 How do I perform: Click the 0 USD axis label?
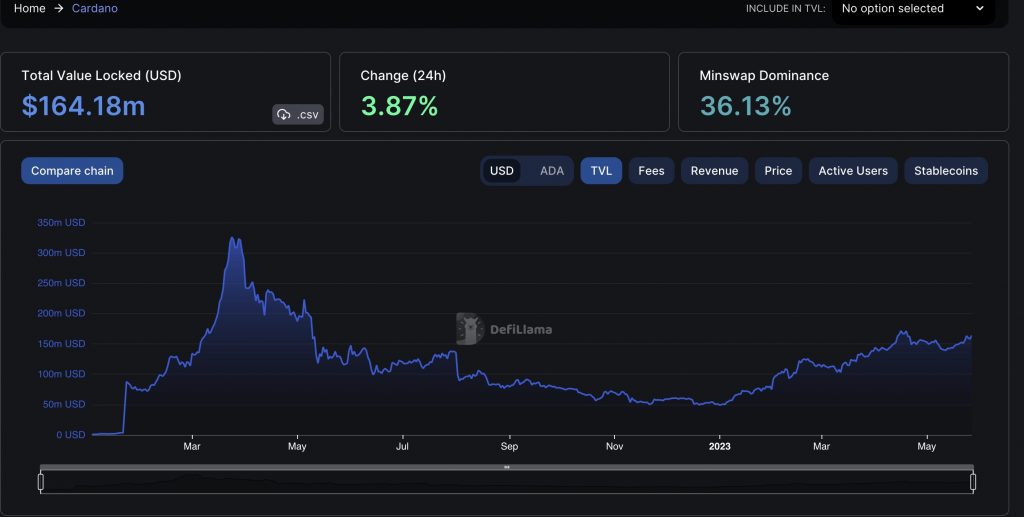pyautogui.click(x=71, y=435)
